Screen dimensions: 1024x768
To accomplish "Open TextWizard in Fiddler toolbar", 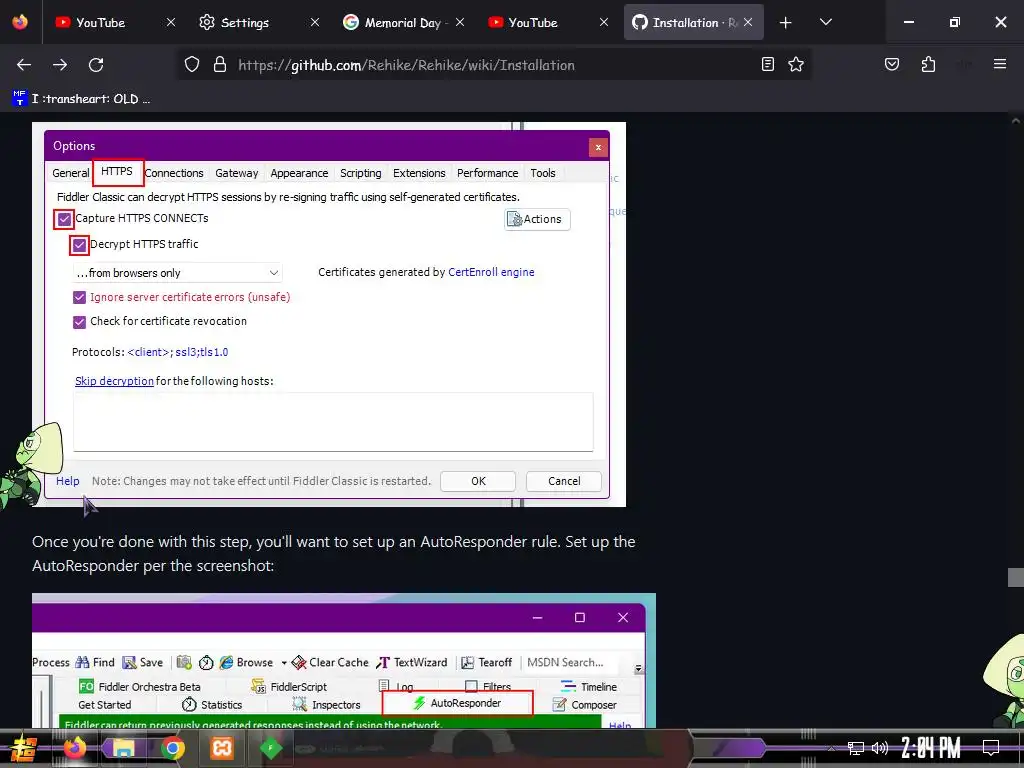I will click(x=411, y=662).
